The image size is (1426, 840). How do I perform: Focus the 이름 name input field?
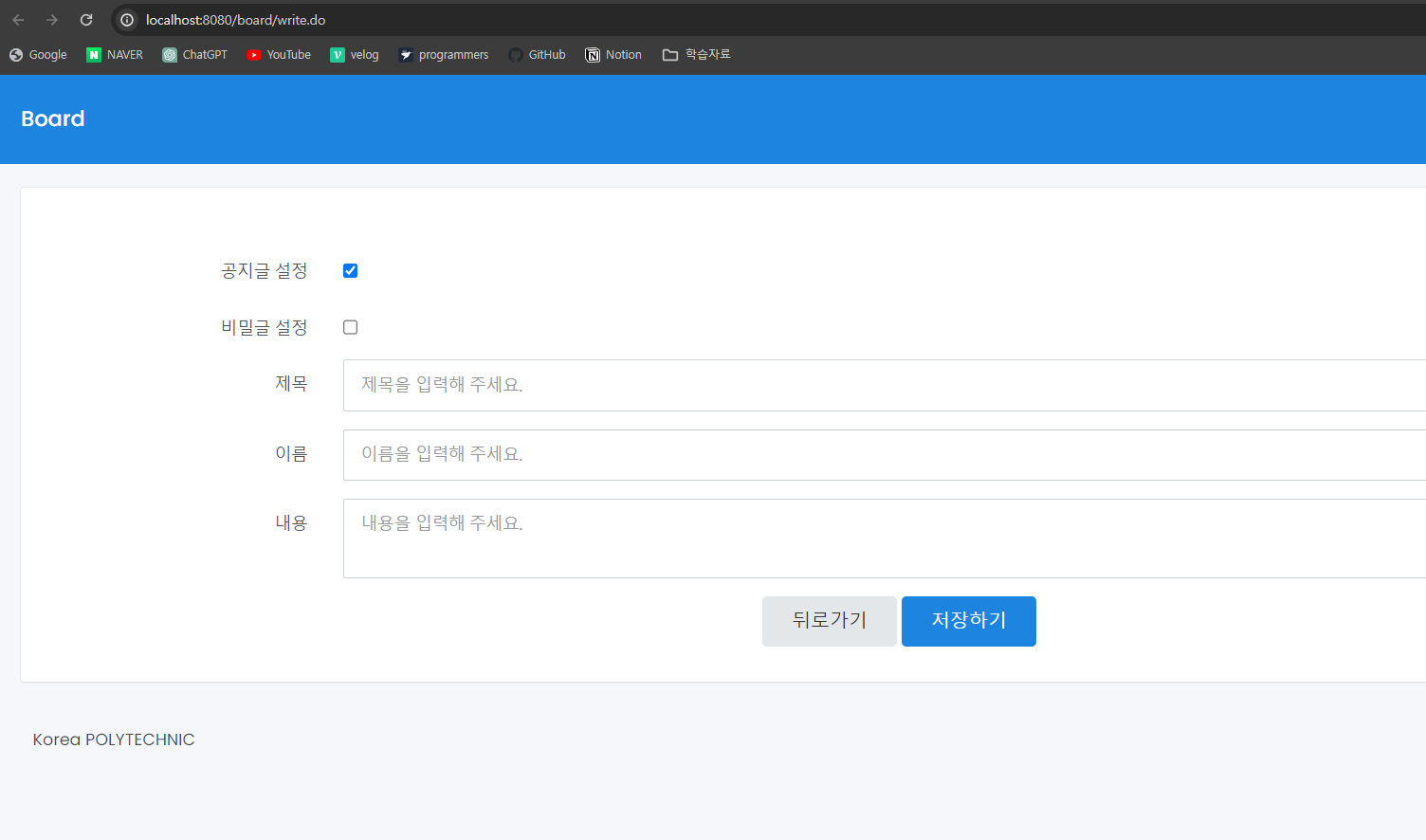click(x=885, y=455)
